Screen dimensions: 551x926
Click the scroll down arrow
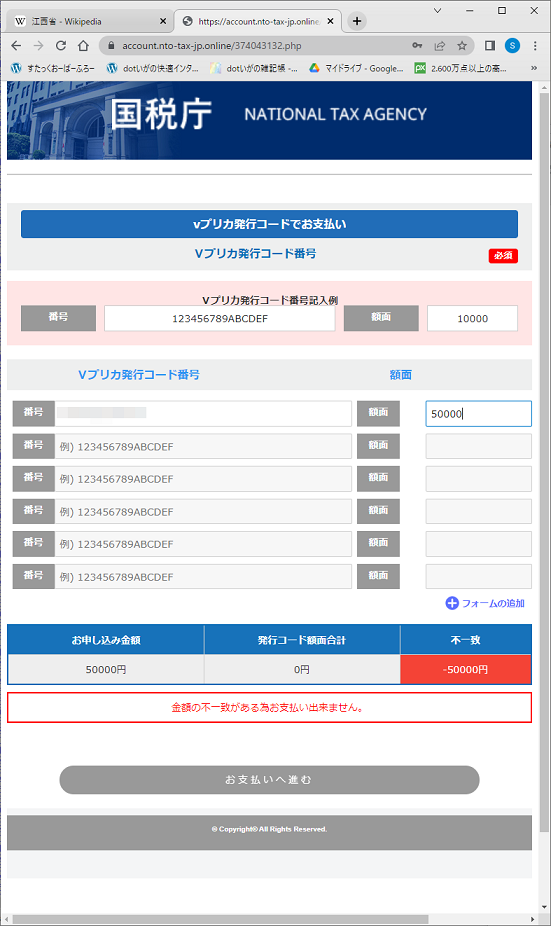(544, 908)
